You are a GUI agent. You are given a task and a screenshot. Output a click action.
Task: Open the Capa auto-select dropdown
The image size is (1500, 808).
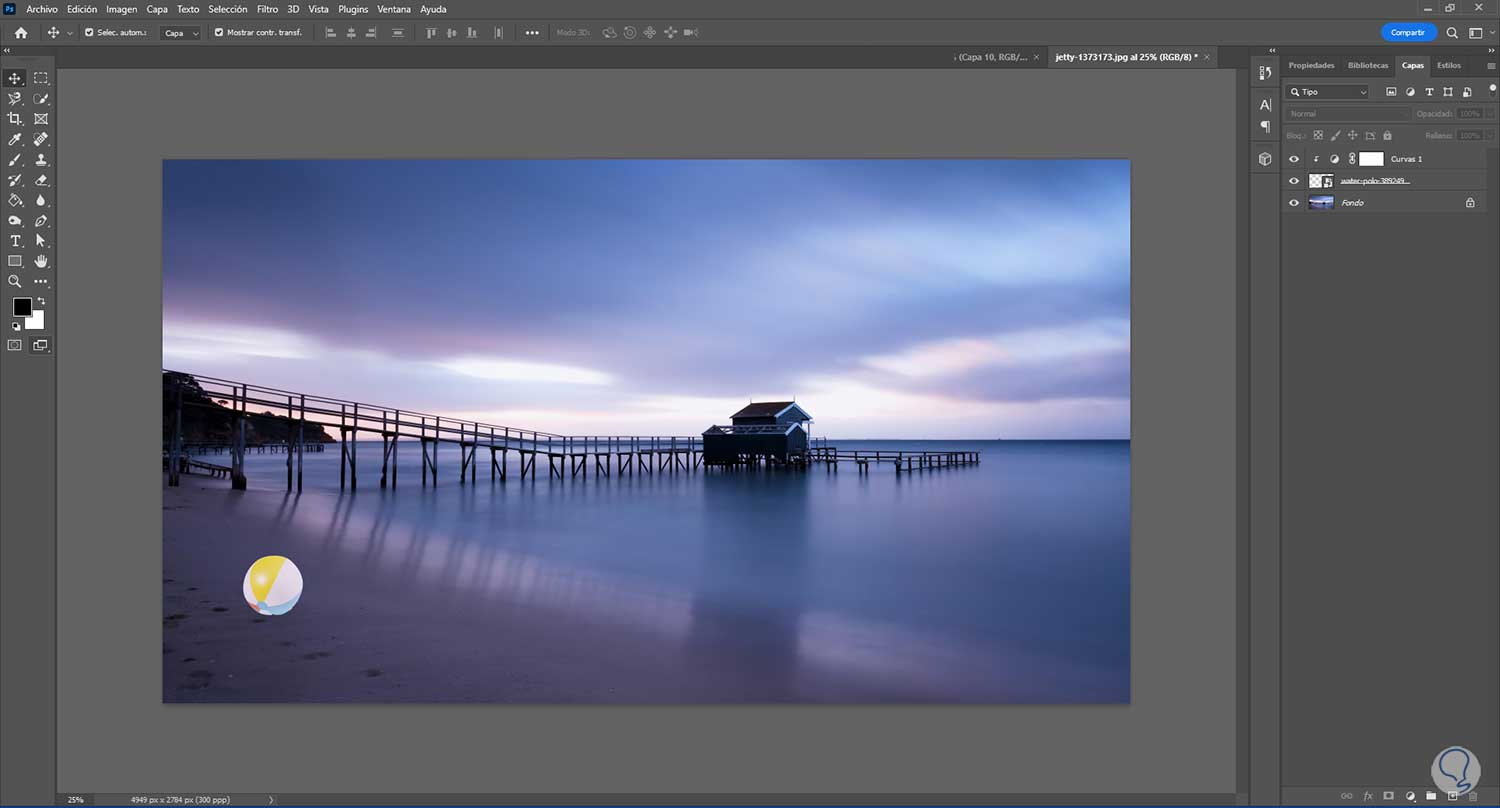click(x=181, y=33)
